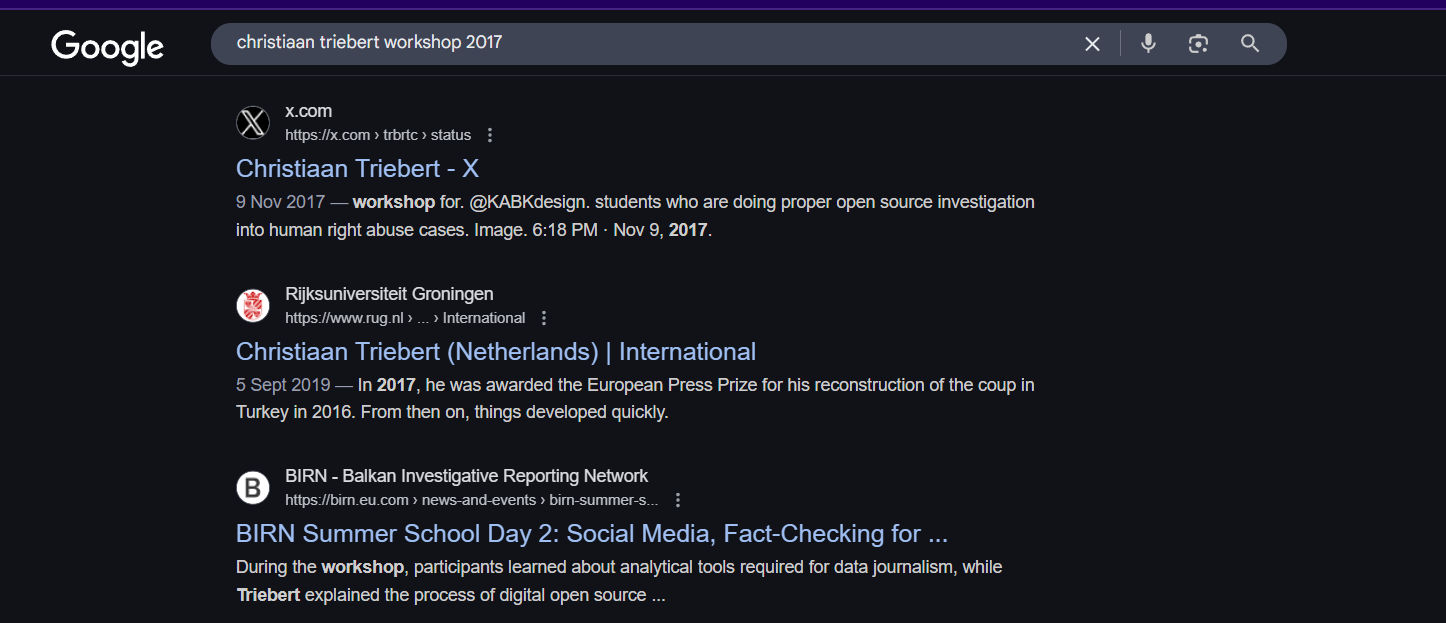Click the BIRN workshop snippet description
The image size is (1446, 623).
point(619,581)
